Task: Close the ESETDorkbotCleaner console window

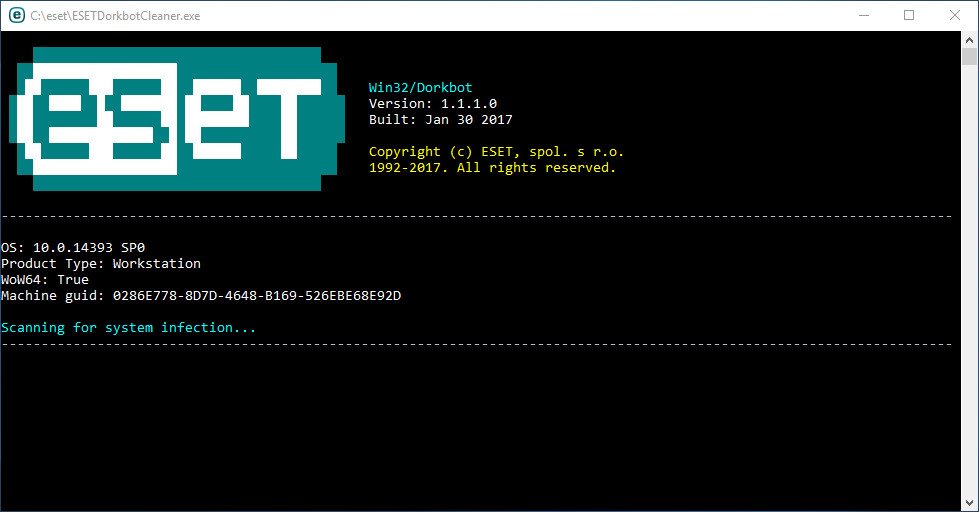Action: [955, 16]
